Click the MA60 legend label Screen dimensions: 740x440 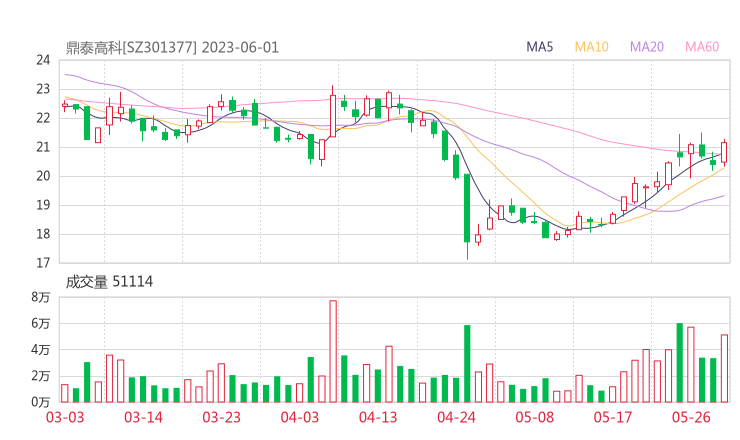pyautogui.click(x=702, y=47)
